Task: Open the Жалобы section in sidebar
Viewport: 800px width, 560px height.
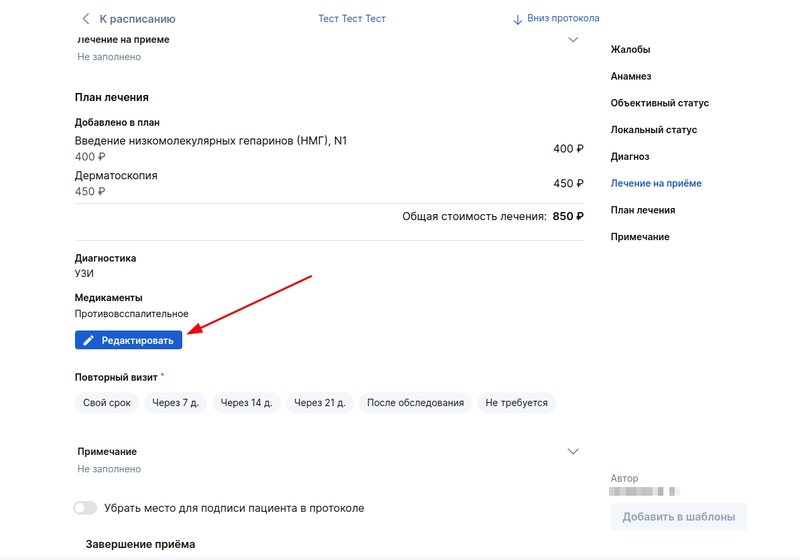Action: pyautogui.click(x=630, y=49)
